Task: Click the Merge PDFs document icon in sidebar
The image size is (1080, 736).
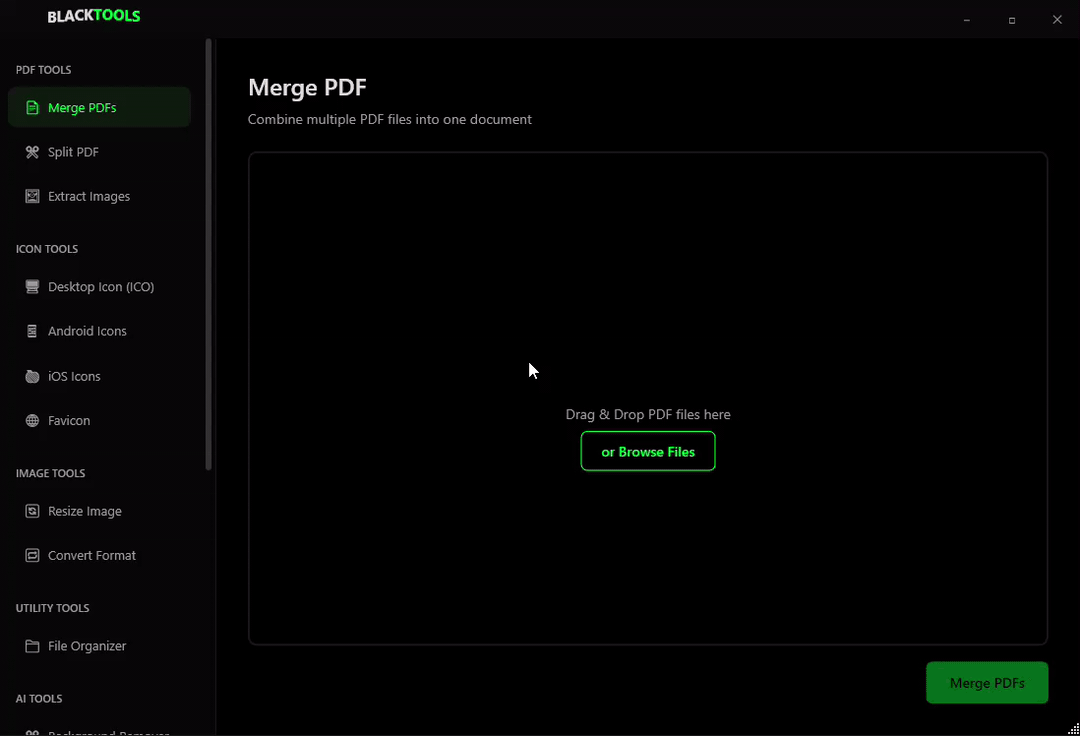Action: 32,107
